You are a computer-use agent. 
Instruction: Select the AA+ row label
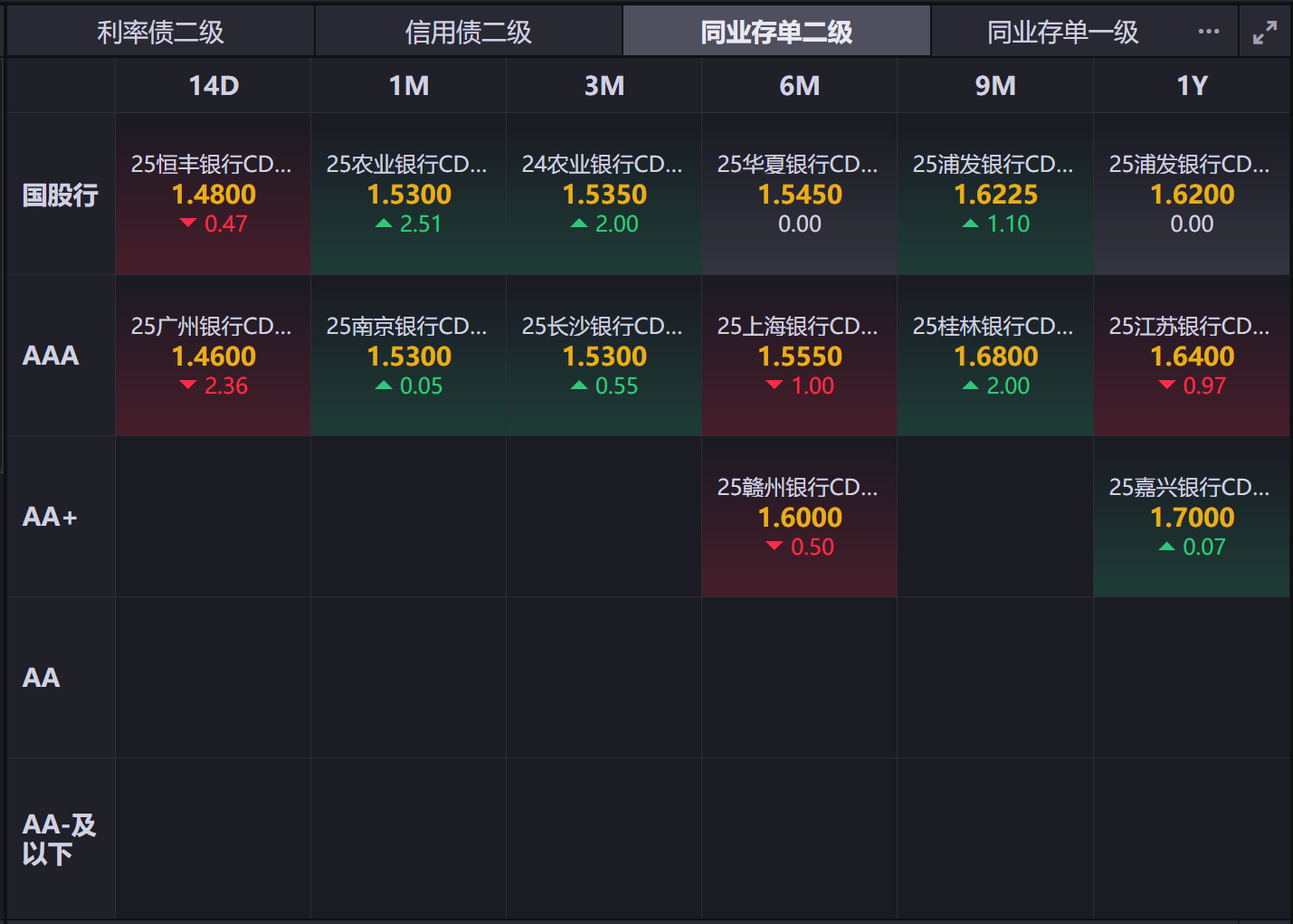[x=61, y=517]
